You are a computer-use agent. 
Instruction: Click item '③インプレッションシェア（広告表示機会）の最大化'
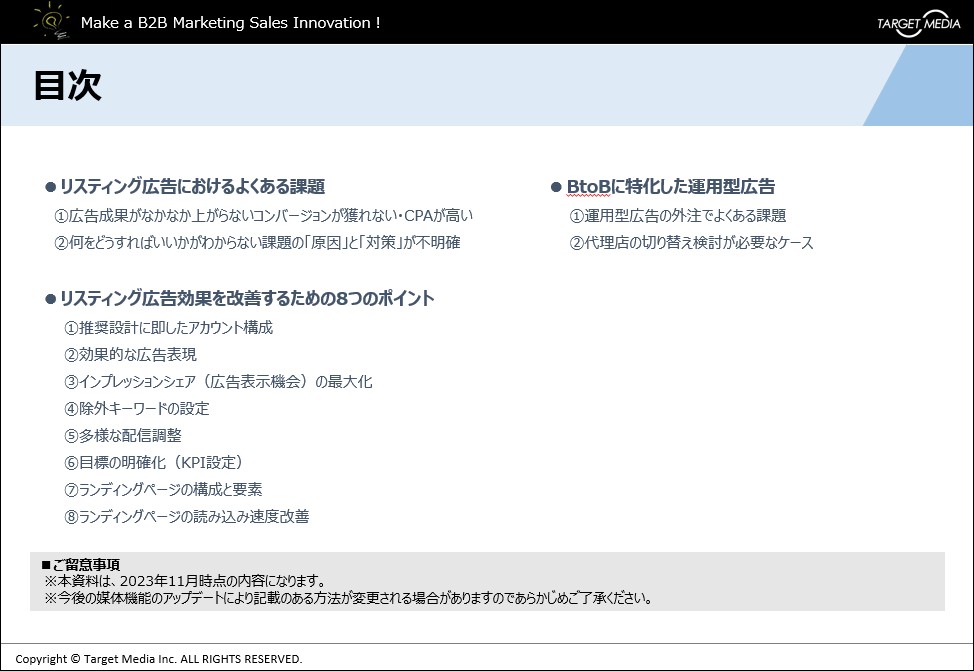pos(218,381)
